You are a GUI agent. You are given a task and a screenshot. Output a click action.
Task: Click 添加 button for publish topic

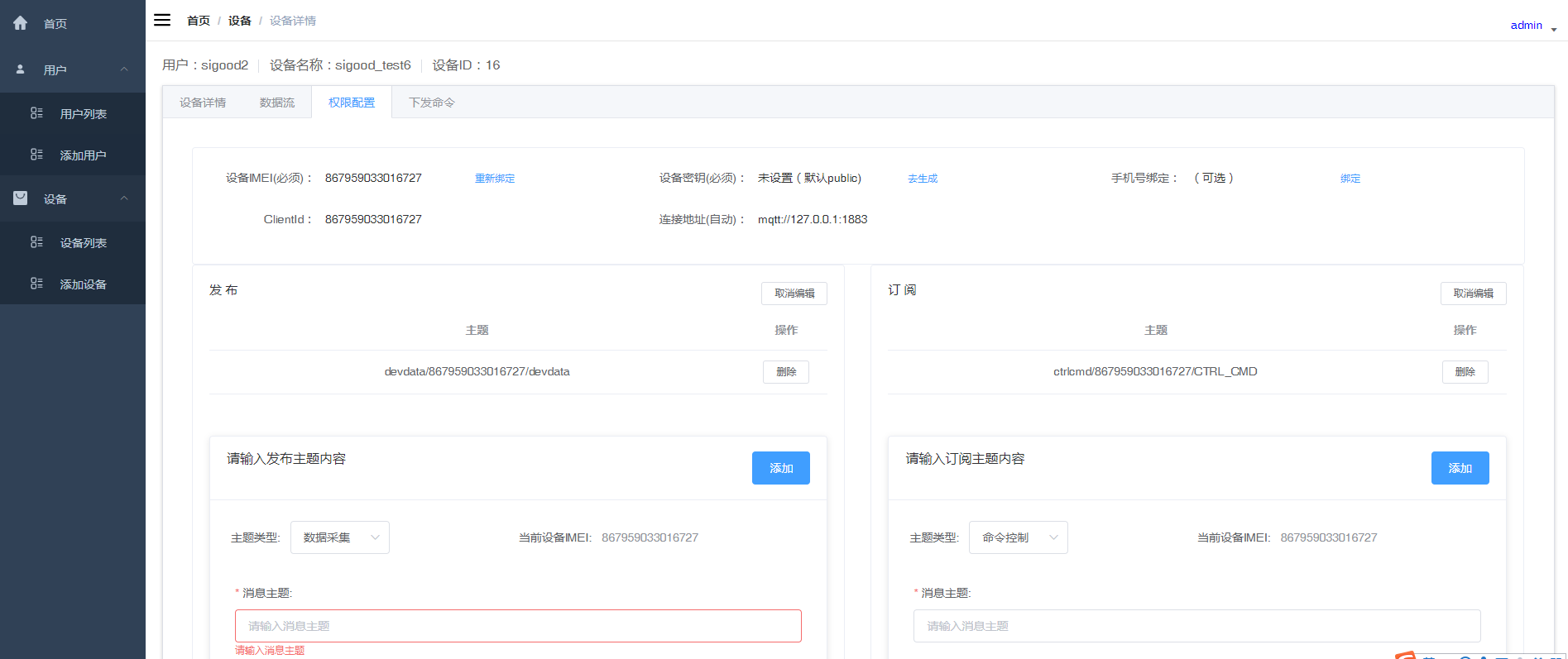(781, 468)
